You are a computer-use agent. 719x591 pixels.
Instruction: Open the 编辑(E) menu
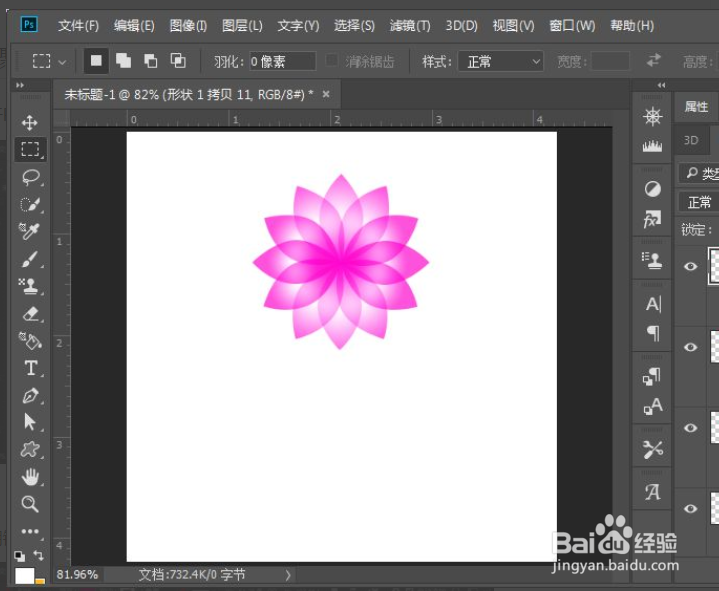click(134, 25)
